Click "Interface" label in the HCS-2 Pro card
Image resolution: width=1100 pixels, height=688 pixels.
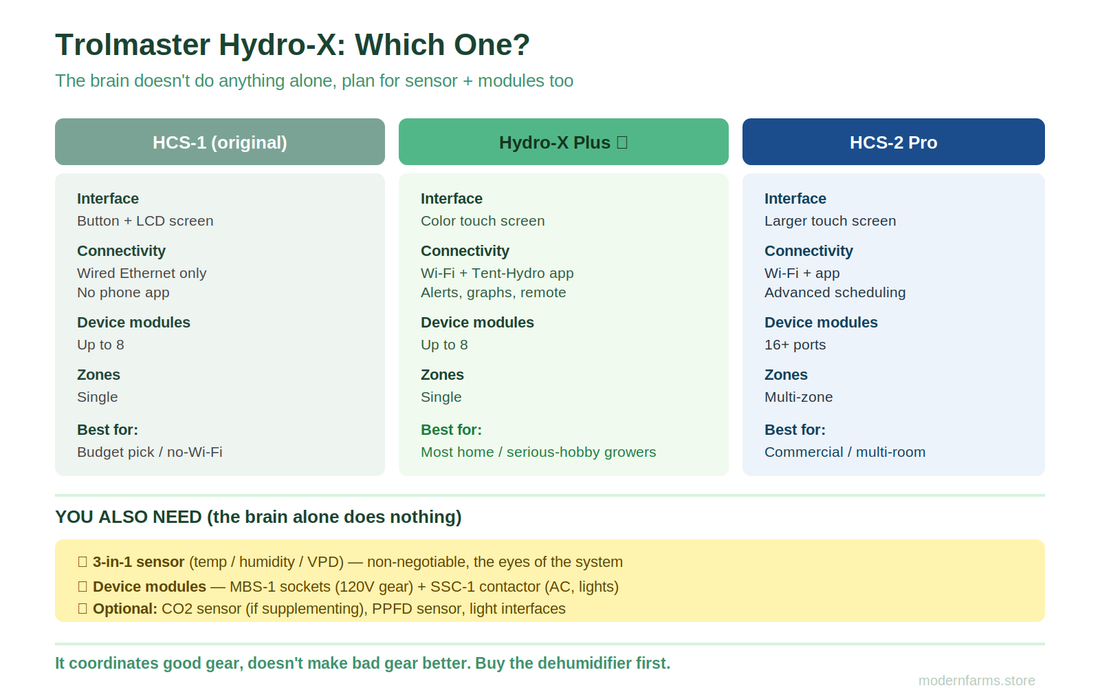pyautogui.click(x=796, y=198)
